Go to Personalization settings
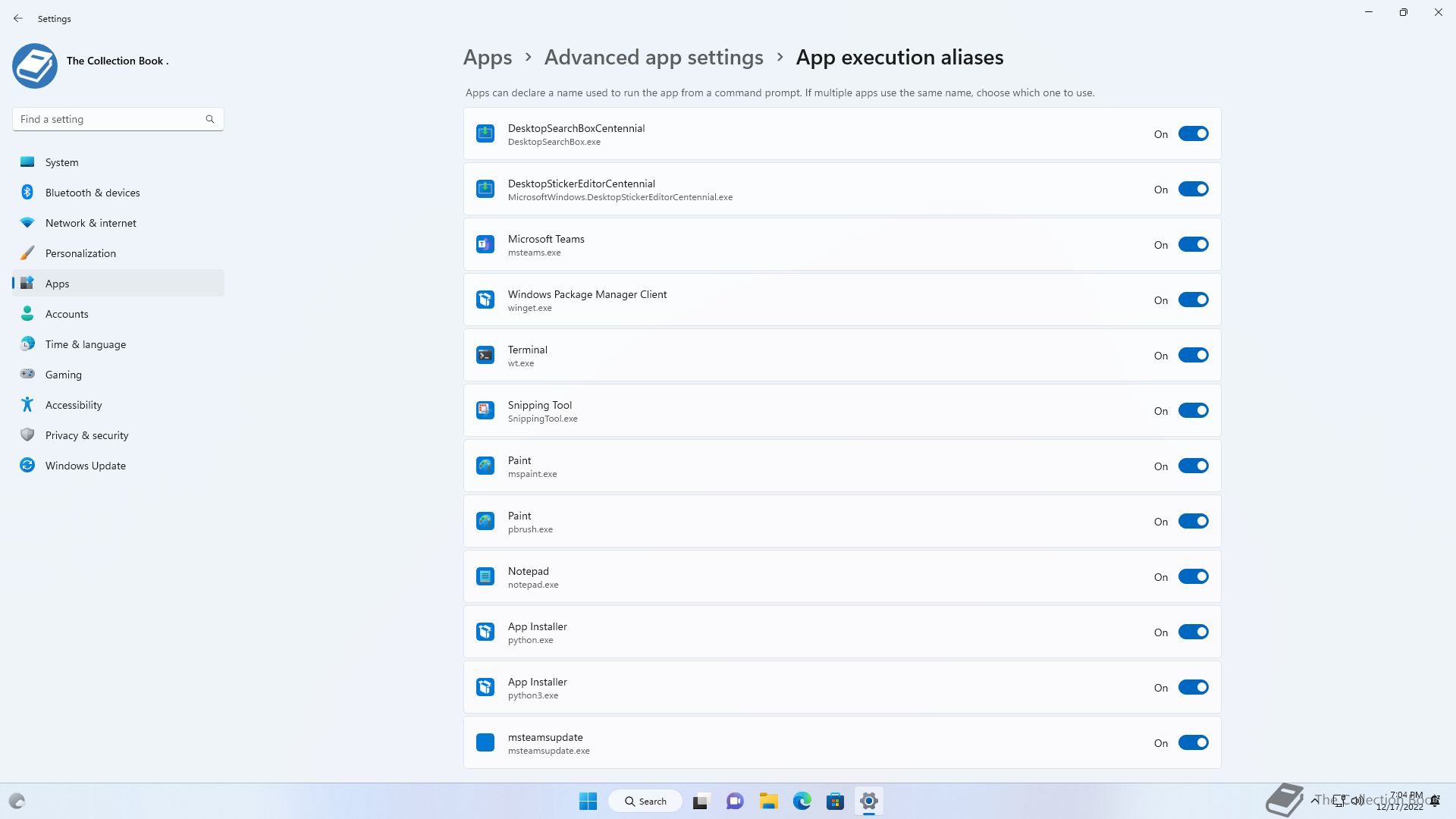1456x819 pixels. coord(118,253)
